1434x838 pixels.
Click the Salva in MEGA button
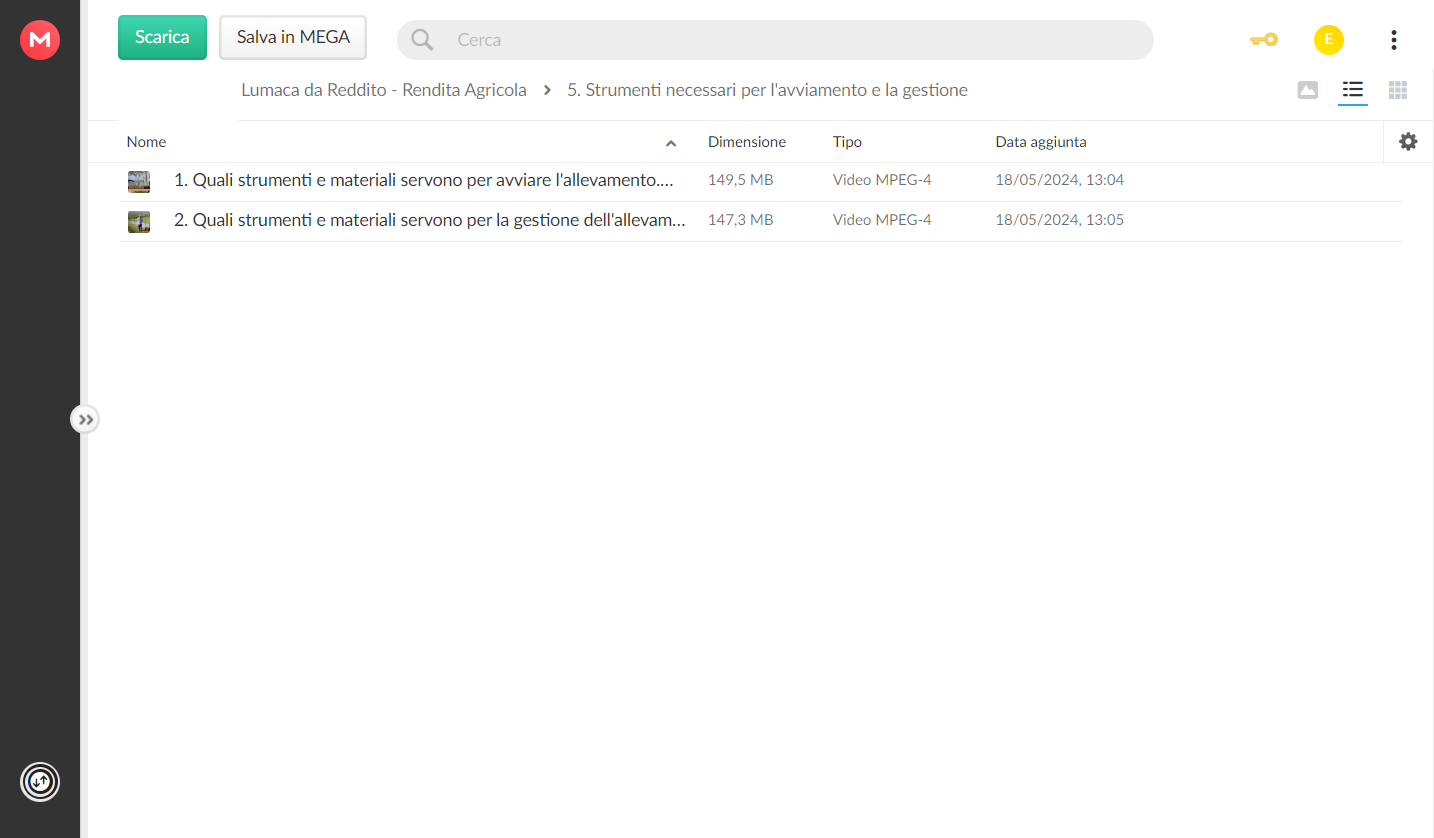293,37
